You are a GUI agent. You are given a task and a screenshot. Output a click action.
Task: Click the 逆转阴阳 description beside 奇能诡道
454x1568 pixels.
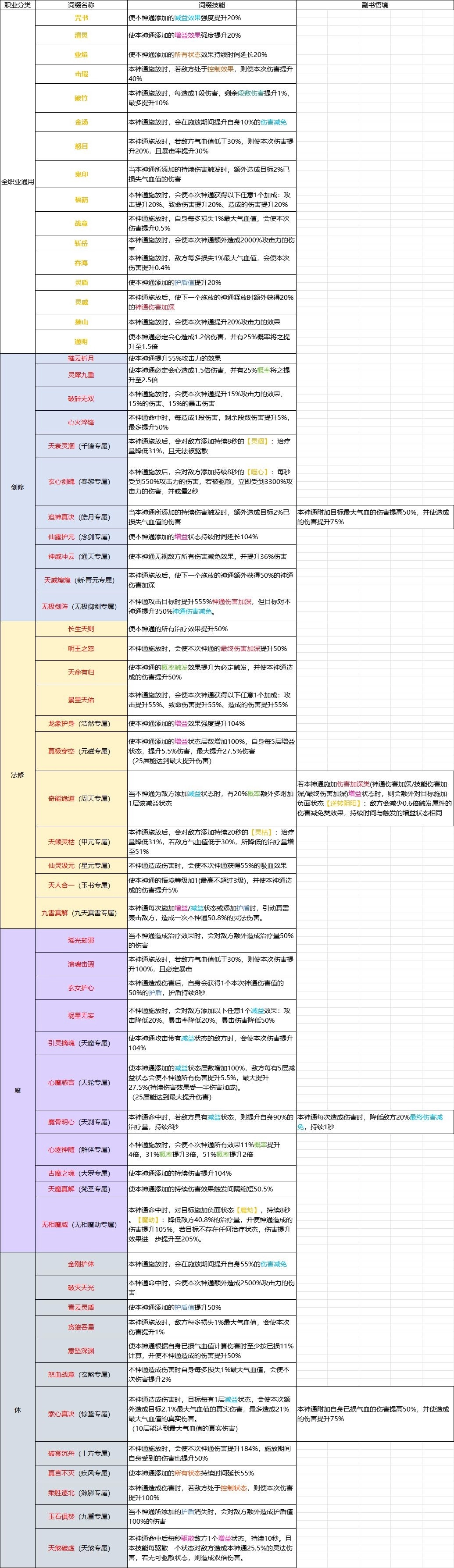tap(375, 799)
